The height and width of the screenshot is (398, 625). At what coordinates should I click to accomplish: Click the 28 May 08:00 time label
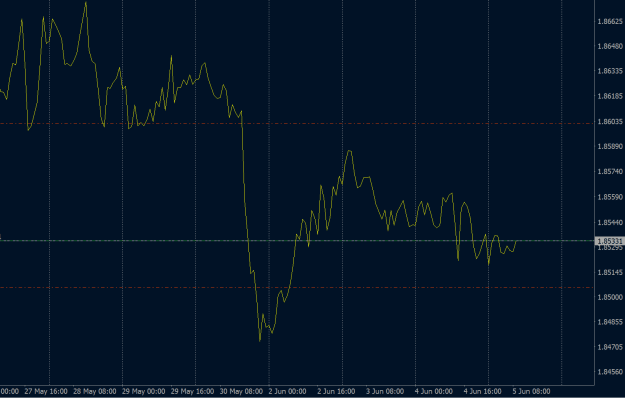tap(95, 392)
